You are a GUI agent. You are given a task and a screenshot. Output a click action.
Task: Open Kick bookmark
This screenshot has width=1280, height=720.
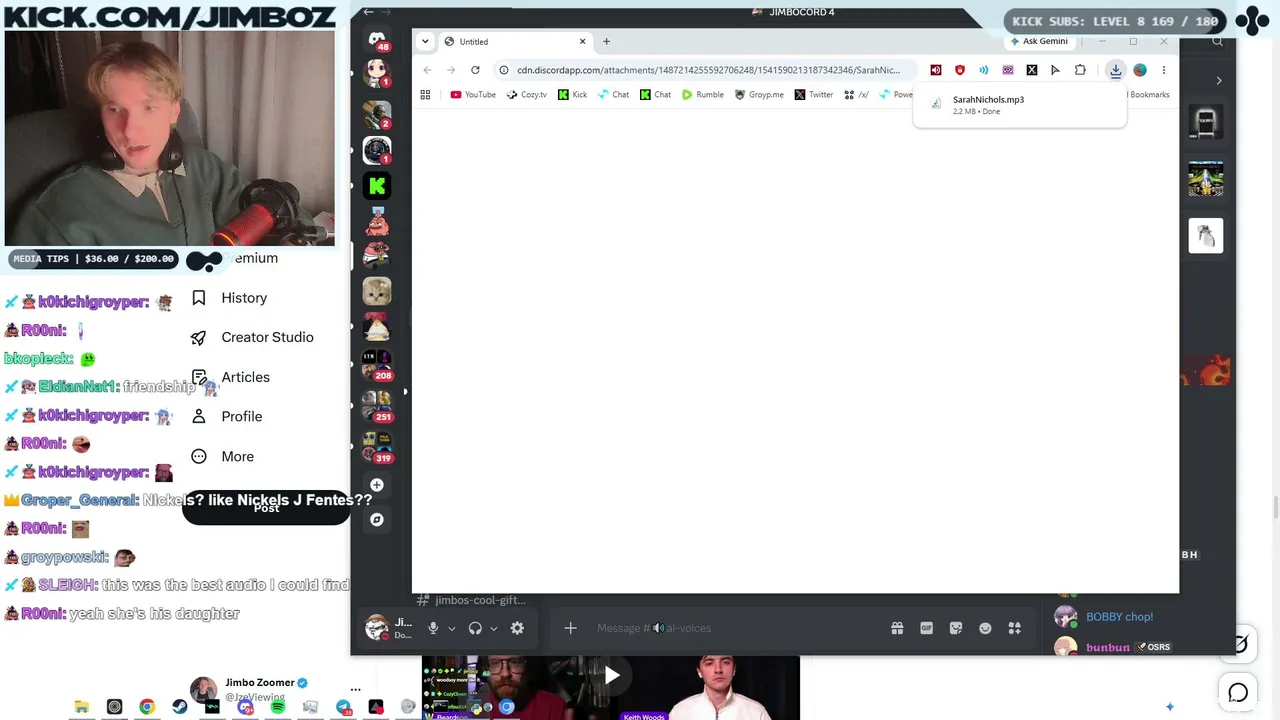pyautogui.click(x=573, y=95)
